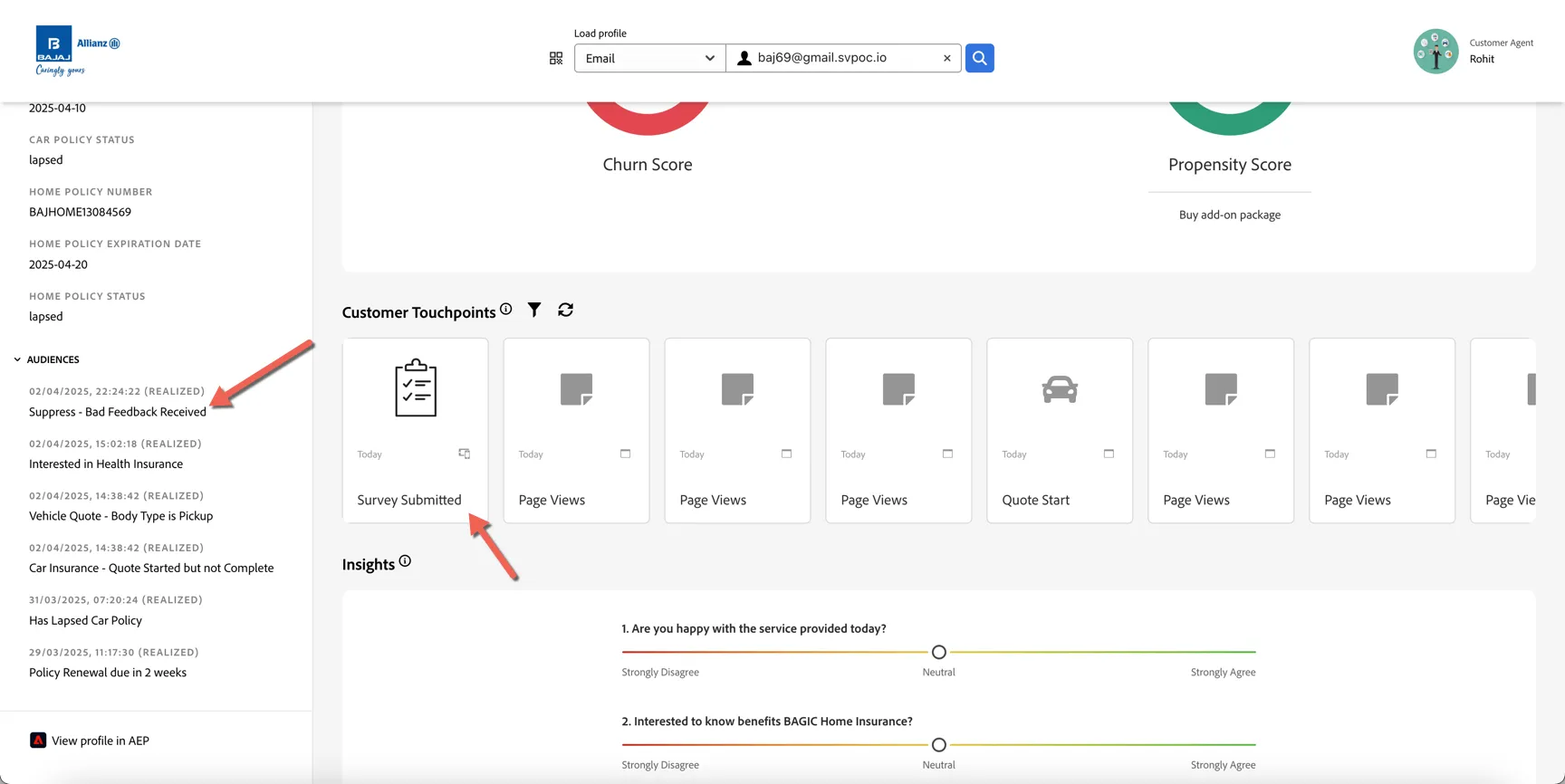The width and height of the screenshot is (1565, 784).
Task: Click home policy expiration date 2025-04-20
Action: tap(58, 264)
